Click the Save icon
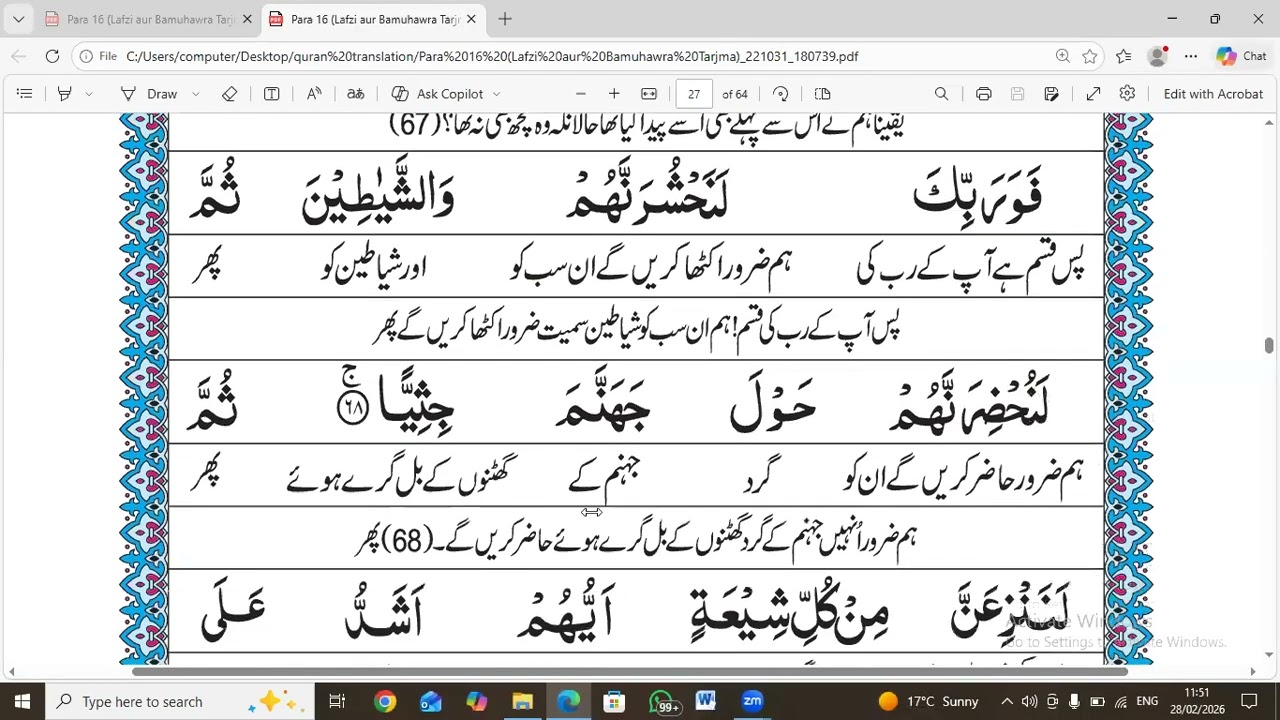 (x=1017, y=94)
